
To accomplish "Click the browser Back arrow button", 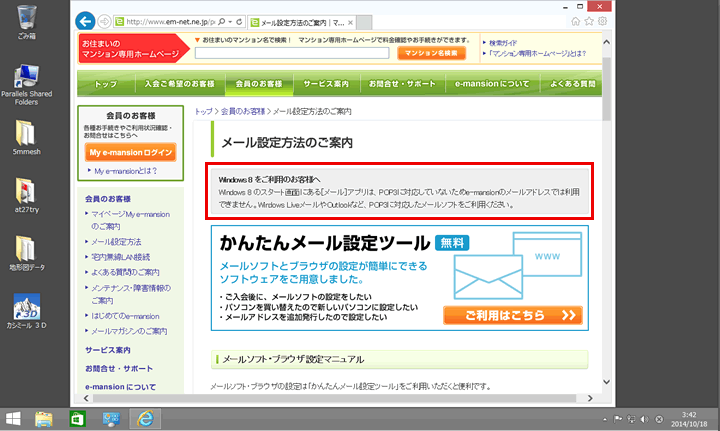I will [x=85, y=21].
